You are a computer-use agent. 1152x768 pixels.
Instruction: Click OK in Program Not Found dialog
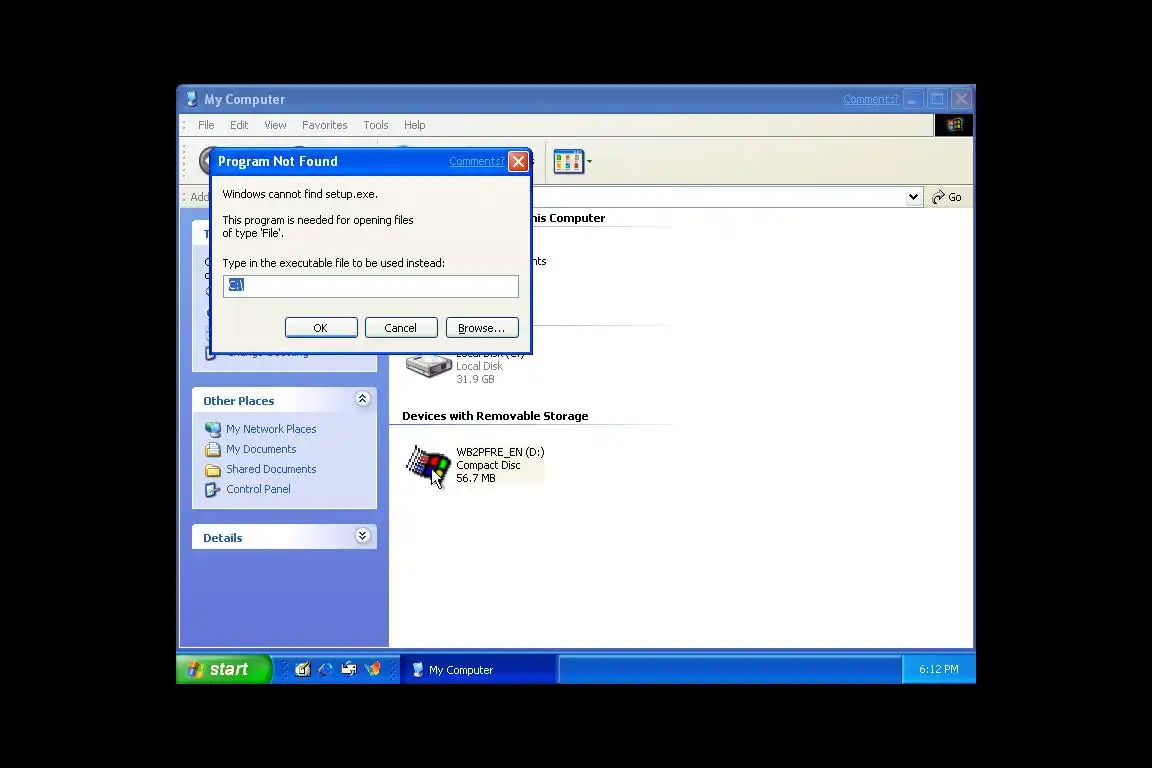point(321,328)
